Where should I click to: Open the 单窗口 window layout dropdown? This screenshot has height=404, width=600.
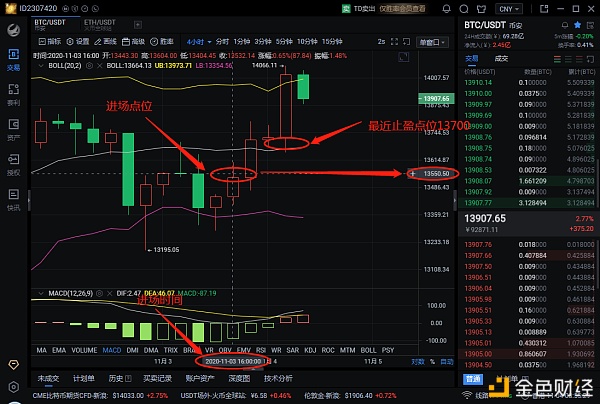[432, 42]
